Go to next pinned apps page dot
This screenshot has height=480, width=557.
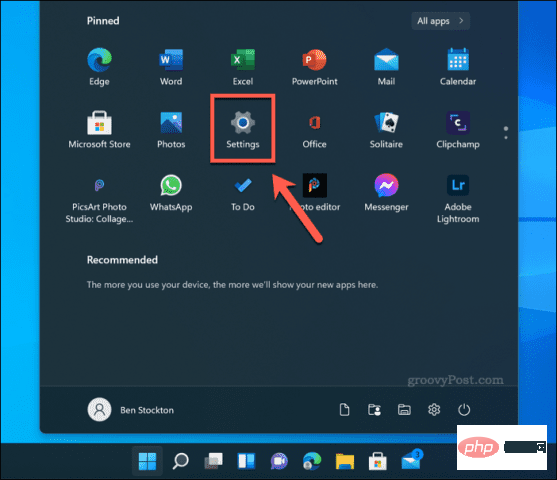coord(506,137)
